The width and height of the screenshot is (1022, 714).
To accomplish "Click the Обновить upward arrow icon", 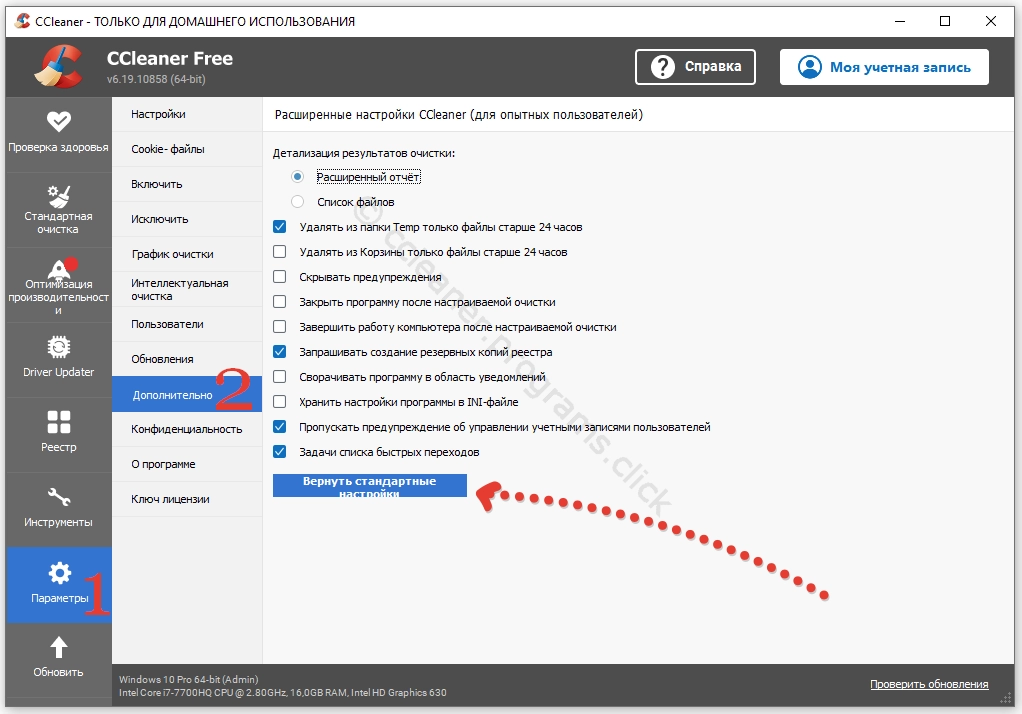I will (58, 647).
